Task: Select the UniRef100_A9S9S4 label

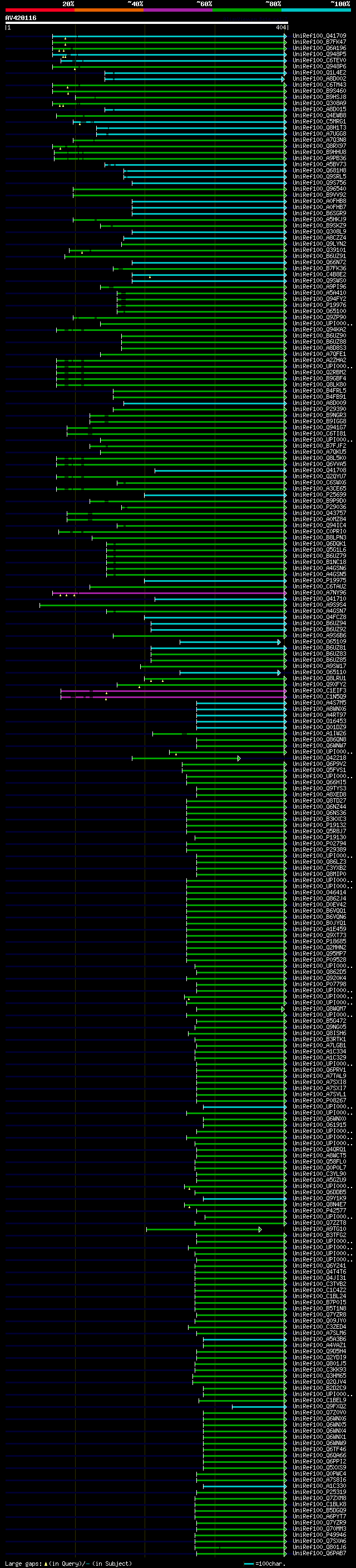Action: click(319, 605)
